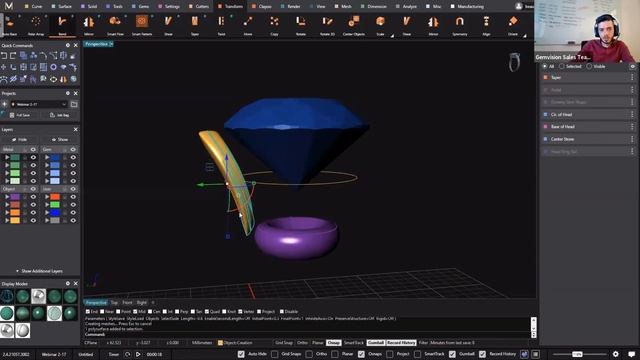Select the Twist tool

(x=221, y=25)
